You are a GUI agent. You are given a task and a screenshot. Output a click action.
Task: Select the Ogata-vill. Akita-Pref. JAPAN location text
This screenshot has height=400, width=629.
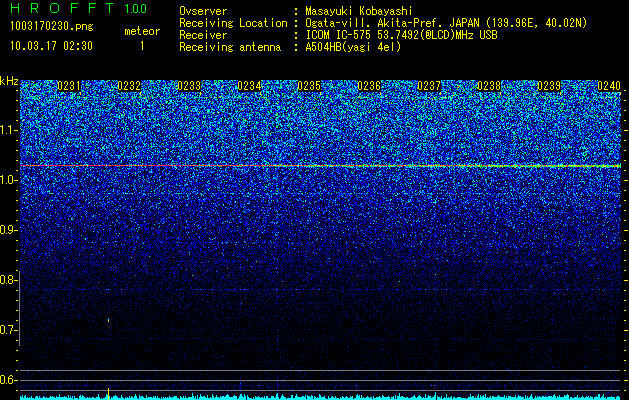[x=446, y=23]
